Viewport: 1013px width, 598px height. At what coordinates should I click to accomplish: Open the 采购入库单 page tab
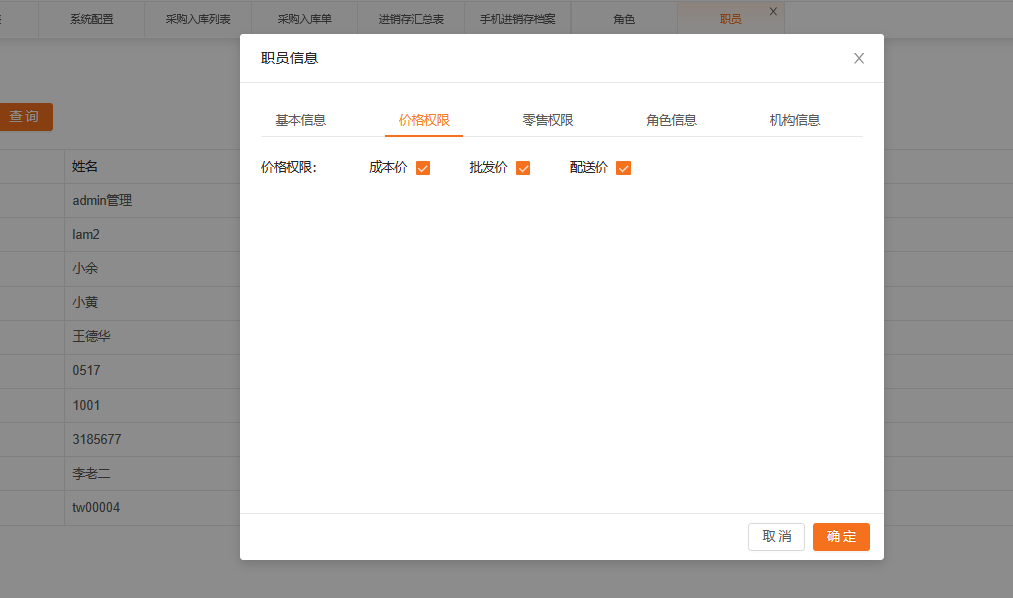[304, 19]
